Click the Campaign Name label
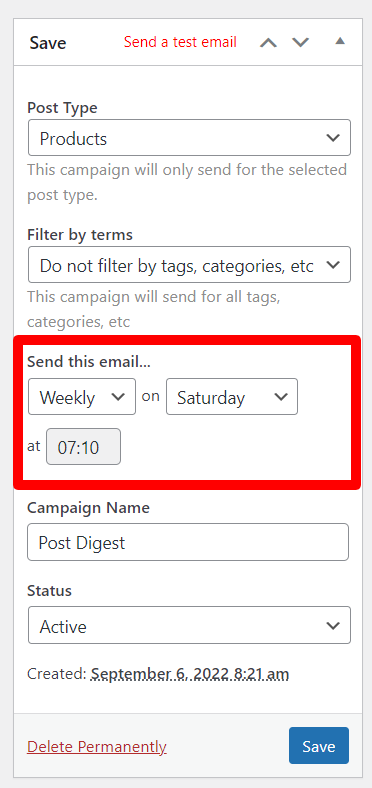 pyautogui.click(x=88, y=508)
